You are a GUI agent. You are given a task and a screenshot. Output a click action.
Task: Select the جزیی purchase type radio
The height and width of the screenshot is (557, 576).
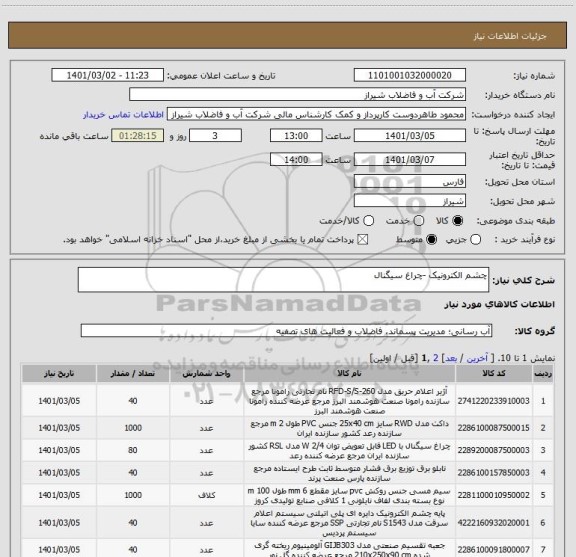[475, 240]
